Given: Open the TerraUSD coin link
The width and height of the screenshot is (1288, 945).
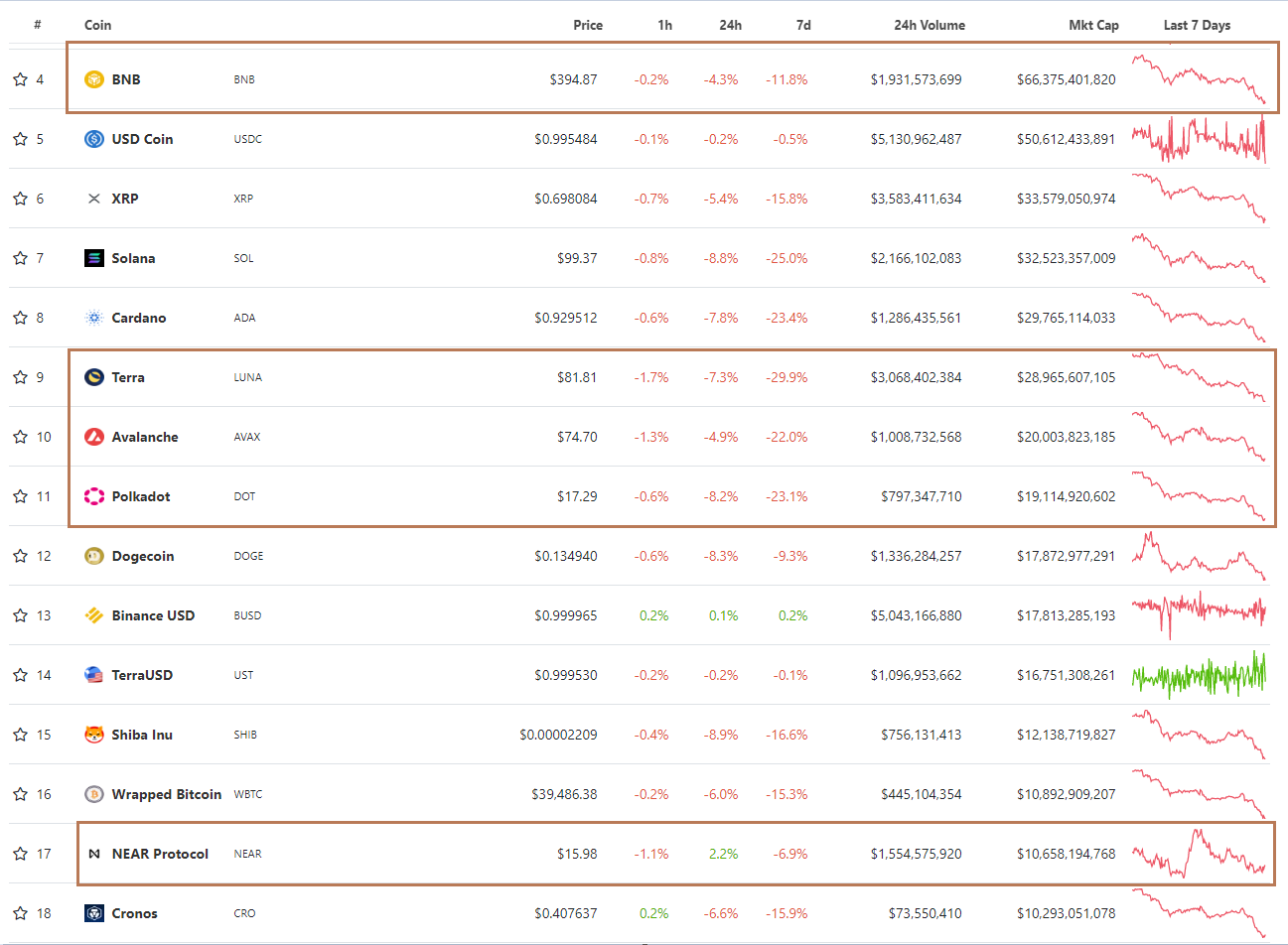Looking at the screenshot, I should (x=142, y=675).
